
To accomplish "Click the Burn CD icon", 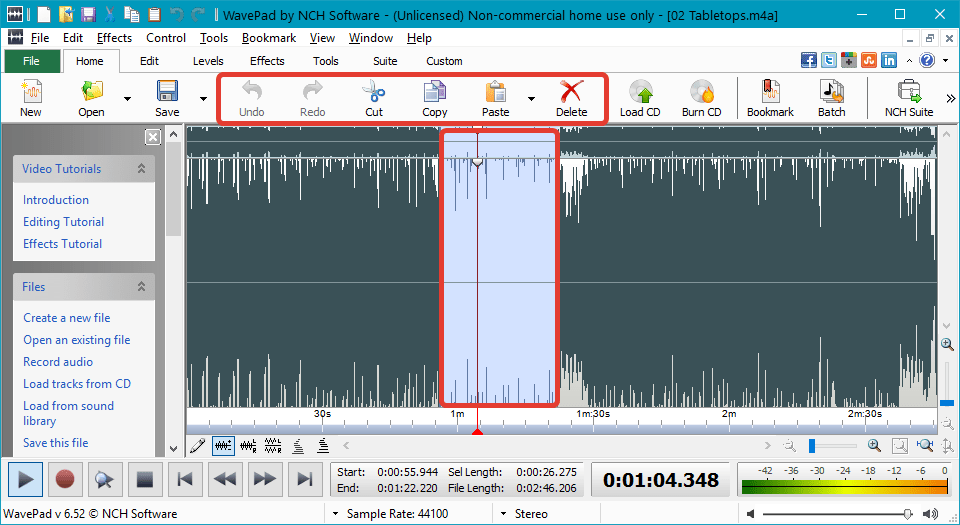I will pos(702,92).
